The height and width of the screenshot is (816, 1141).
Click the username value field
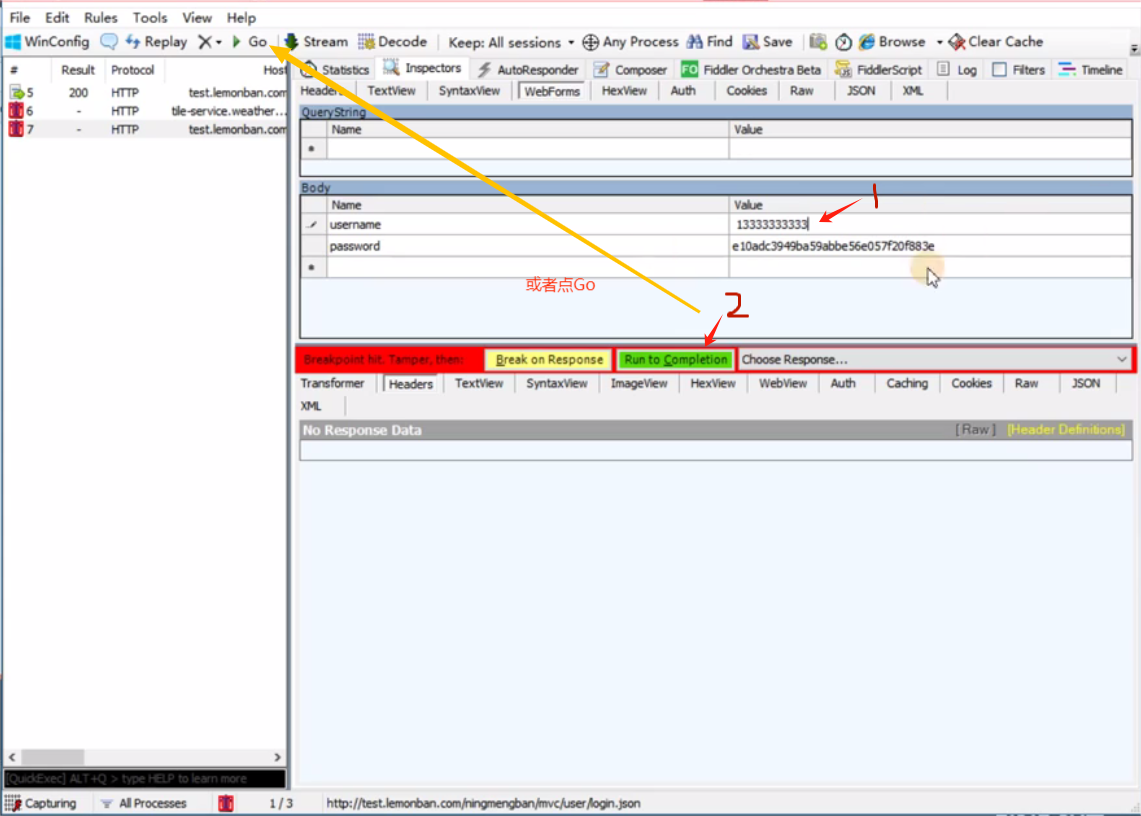(929, 224)
